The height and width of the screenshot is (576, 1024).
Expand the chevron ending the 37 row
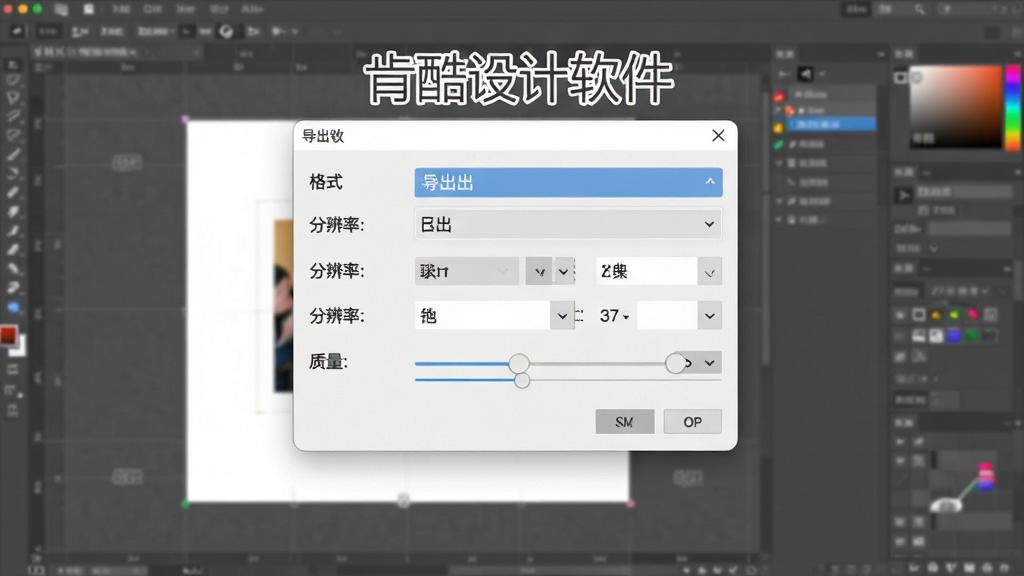point(709,316)
